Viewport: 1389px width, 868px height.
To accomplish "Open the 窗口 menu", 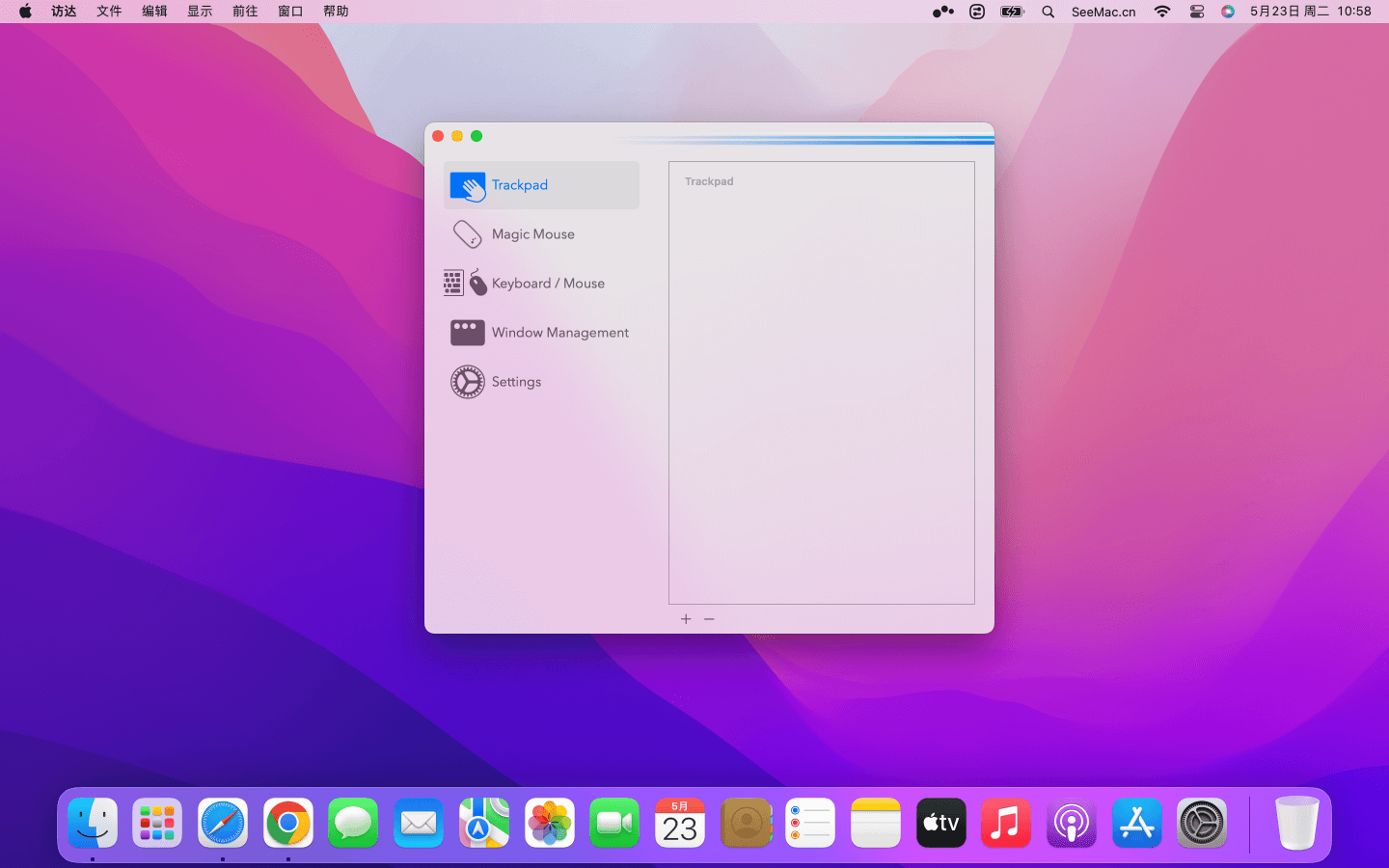I will coord(290,12).
